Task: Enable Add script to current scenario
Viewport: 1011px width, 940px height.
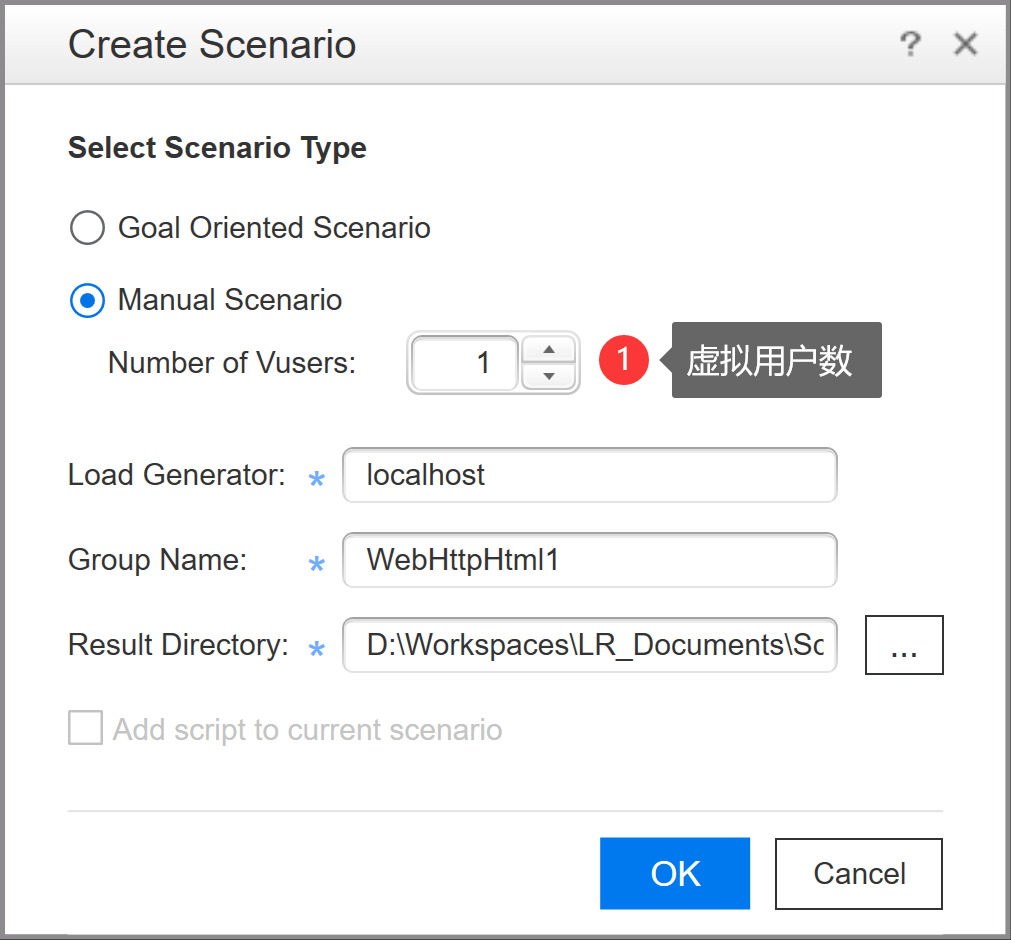Action: pos(85,728)
